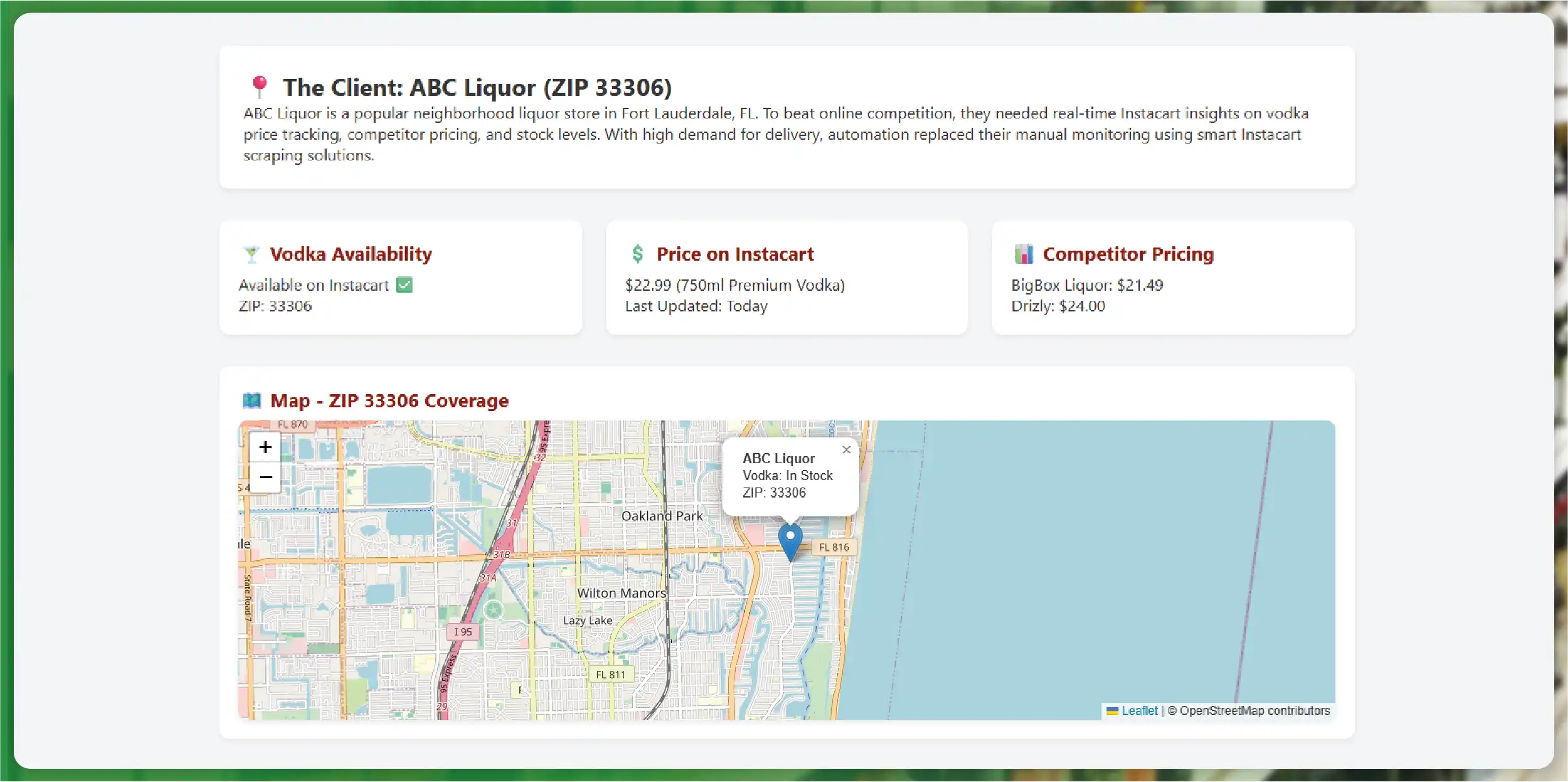
Task: Click the Oakland Park label on map
Action: [x=661, y=516]
